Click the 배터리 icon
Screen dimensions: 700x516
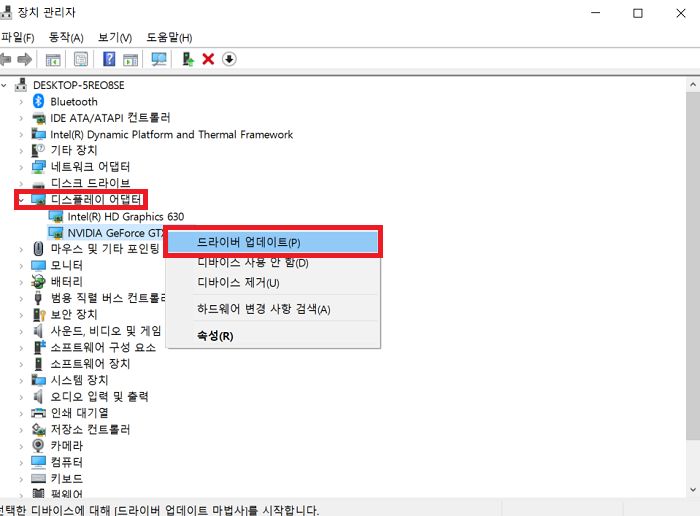tap(38, 282)
